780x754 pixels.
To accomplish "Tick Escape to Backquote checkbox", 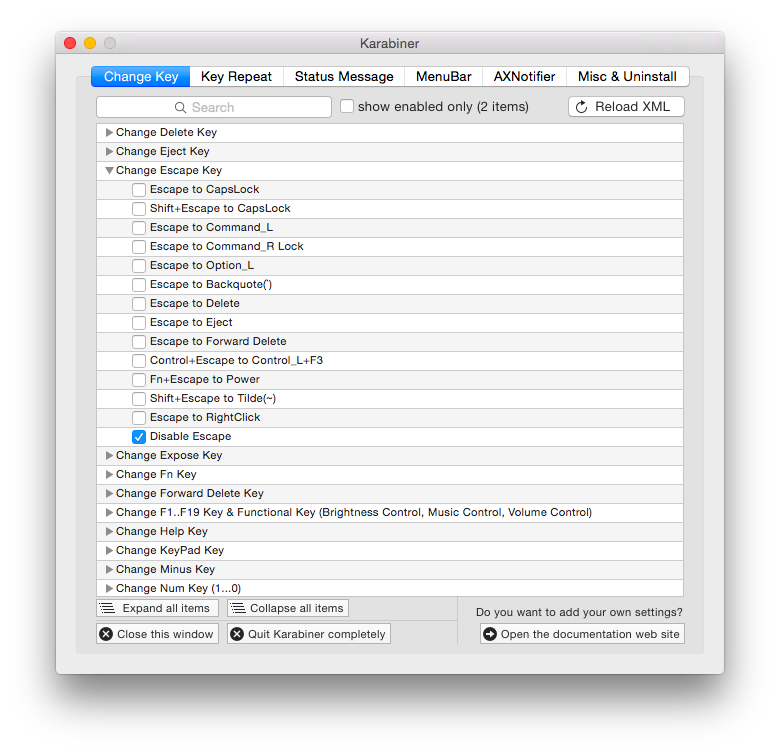I will point(139,284).
